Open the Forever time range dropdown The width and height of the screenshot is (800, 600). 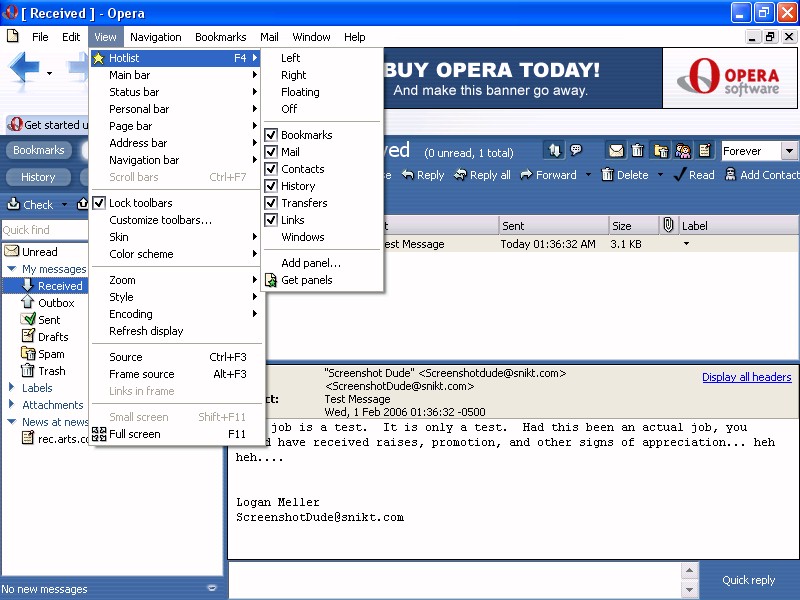click(789, 151)
